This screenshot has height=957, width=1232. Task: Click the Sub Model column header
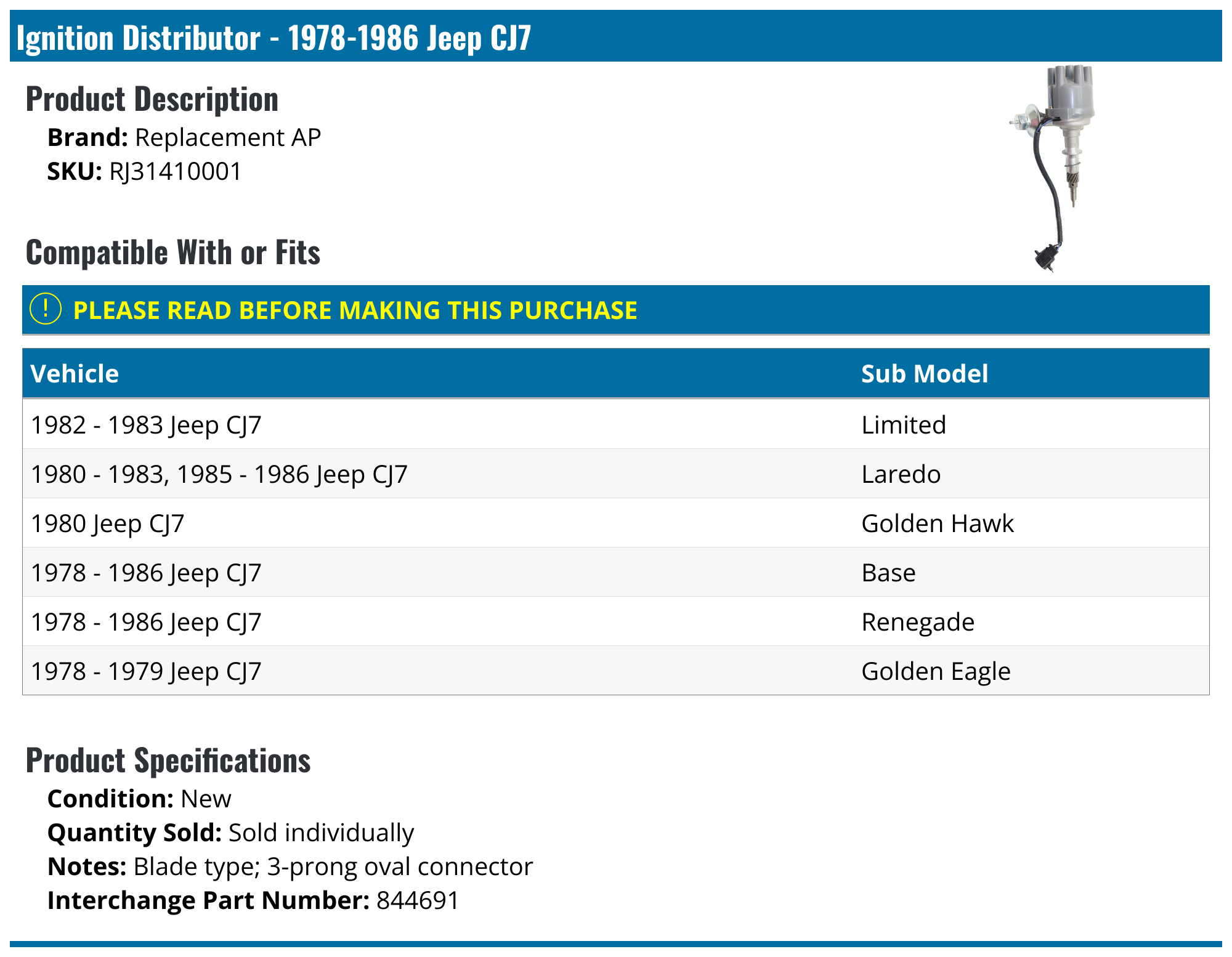[x=924, y=374]
